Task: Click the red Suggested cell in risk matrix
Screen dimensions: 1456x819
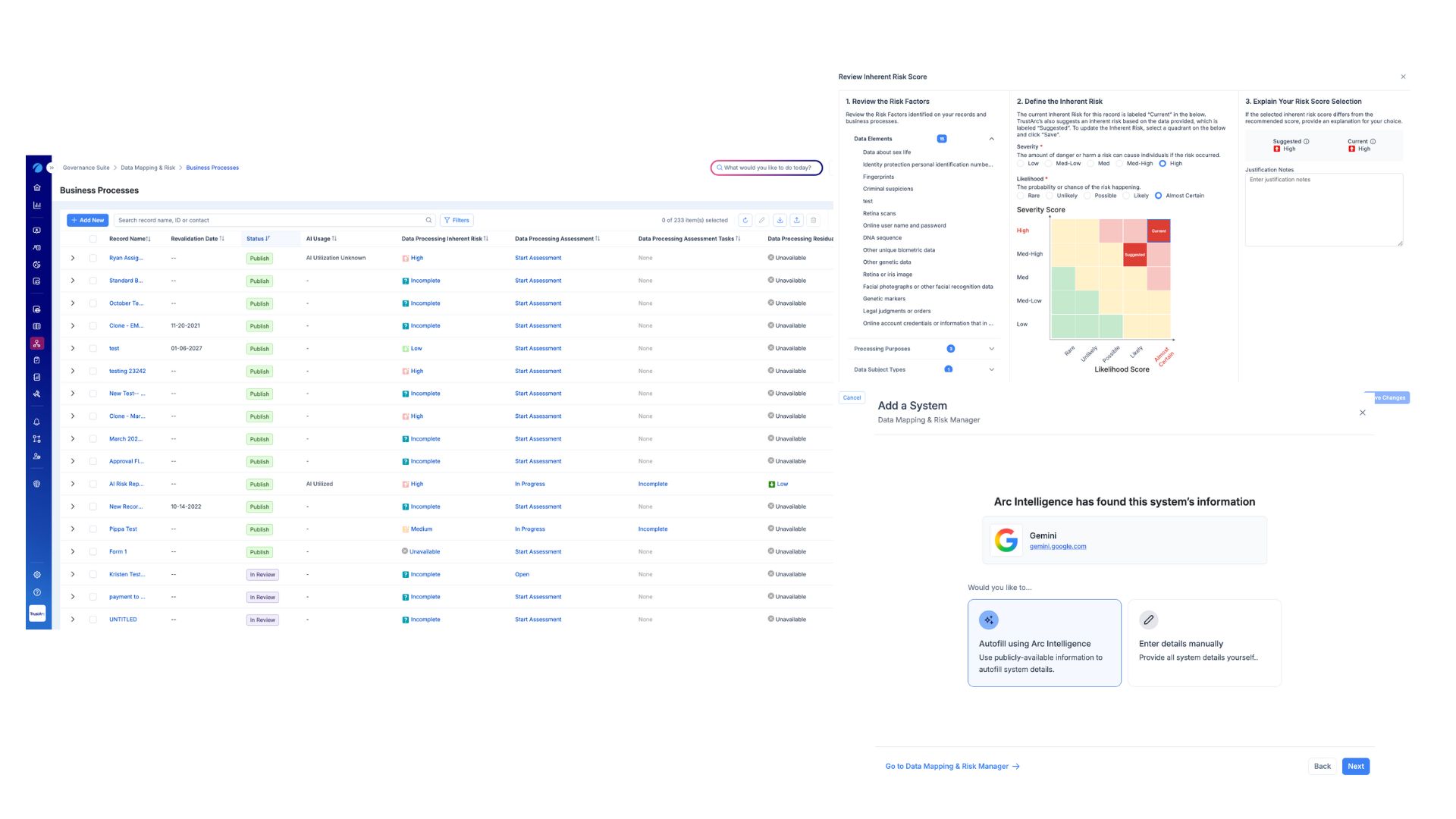Action: click(1134, 254)
